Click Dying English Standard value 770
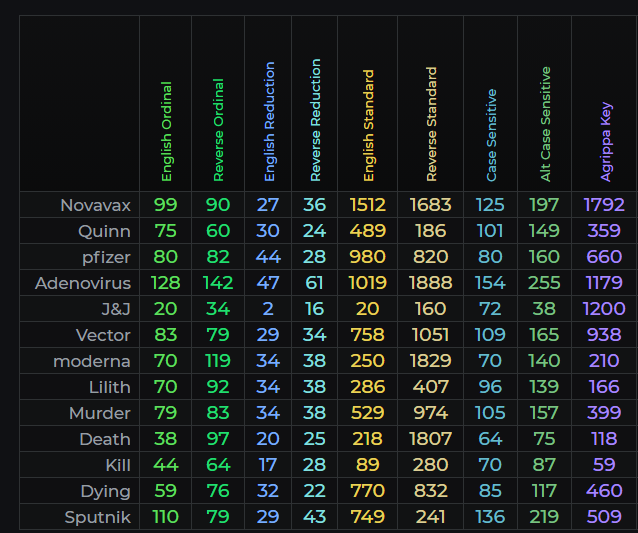Viewport: 638px width, 533px height. point(368,491)
